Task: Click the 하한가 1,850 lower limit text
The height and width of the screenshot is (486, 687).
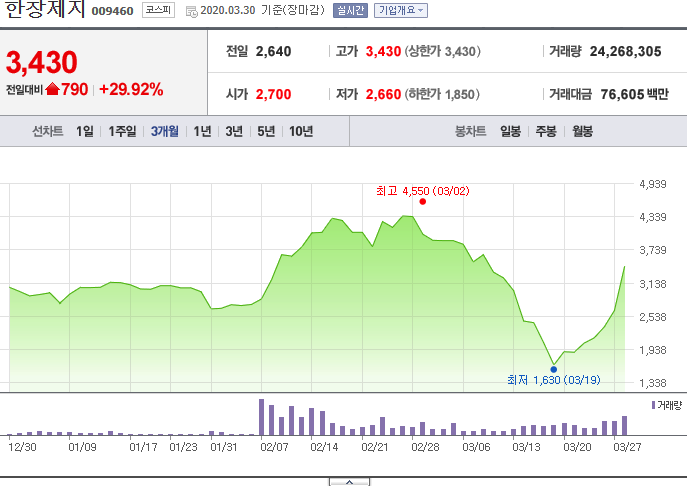Action: tap(442, 94)
